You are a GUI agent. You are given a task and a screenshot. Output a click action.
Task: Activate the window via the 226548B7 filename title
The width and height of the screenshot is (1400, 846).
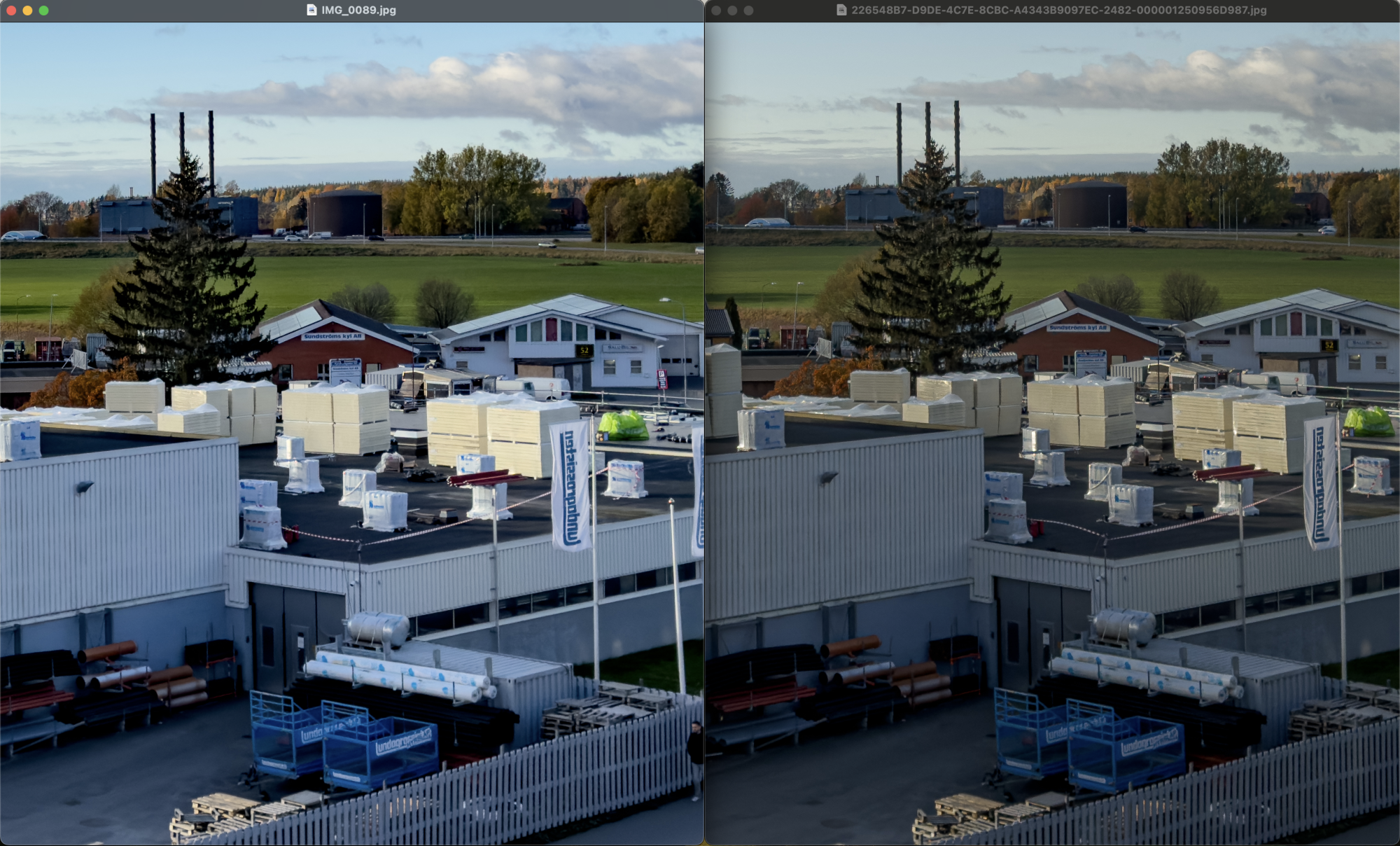pyautogui.click(x=1058, y=11)
